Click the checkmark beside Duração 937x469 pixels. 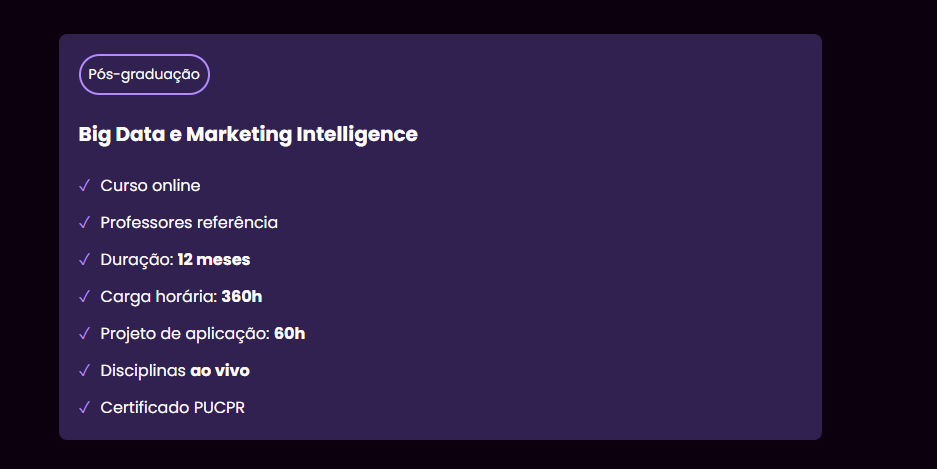(84, 259)
